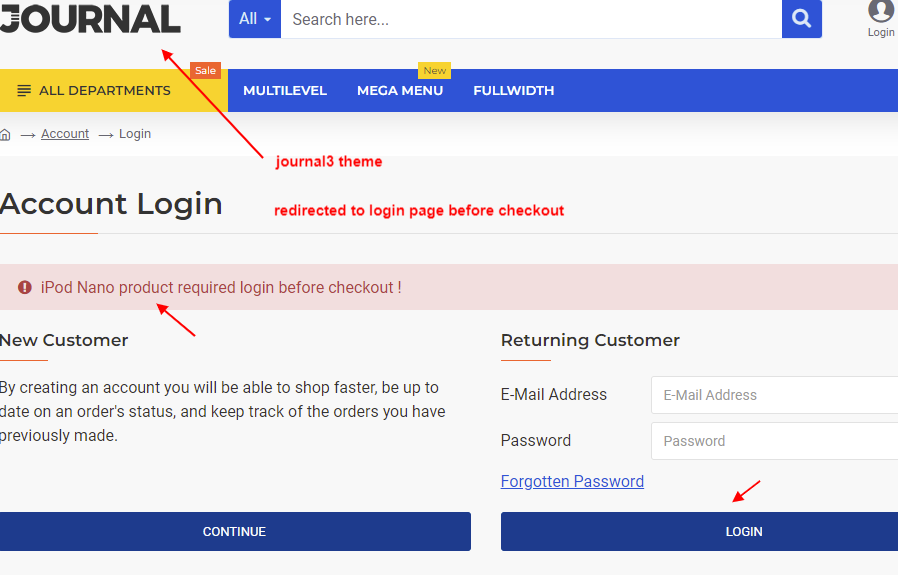Focus the E-Mail Address field

[774, 395]
